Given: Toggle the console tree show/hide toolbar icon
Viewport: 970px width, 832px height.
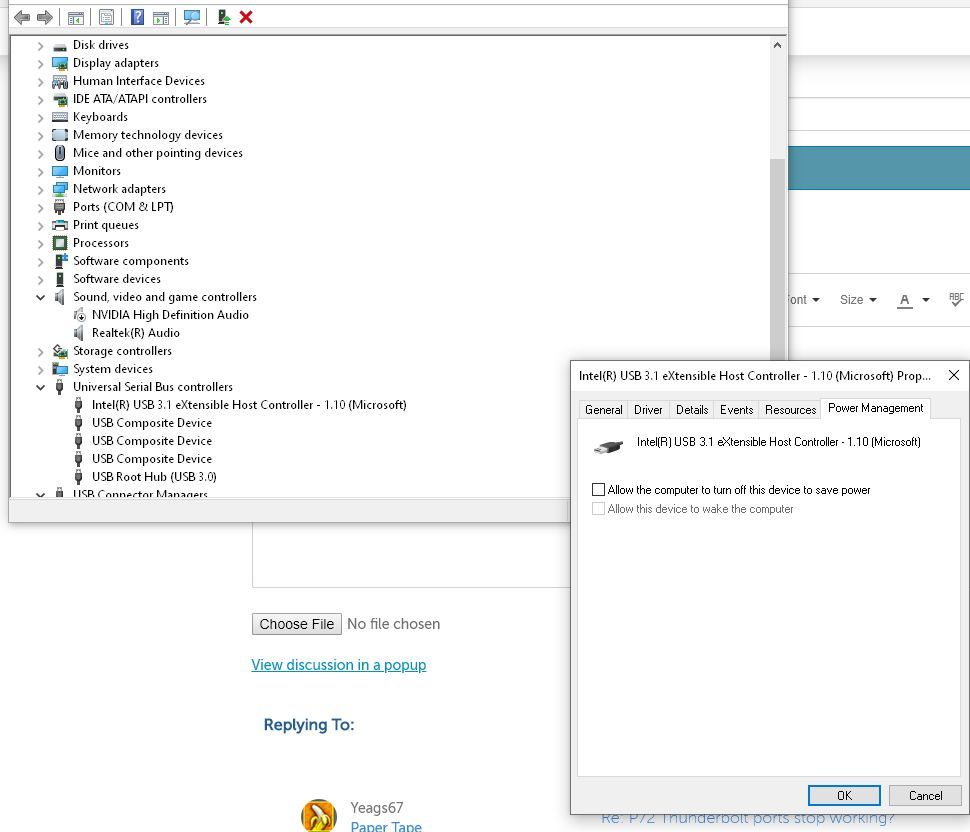Looking at the screenshot, I should click(75, 17).
